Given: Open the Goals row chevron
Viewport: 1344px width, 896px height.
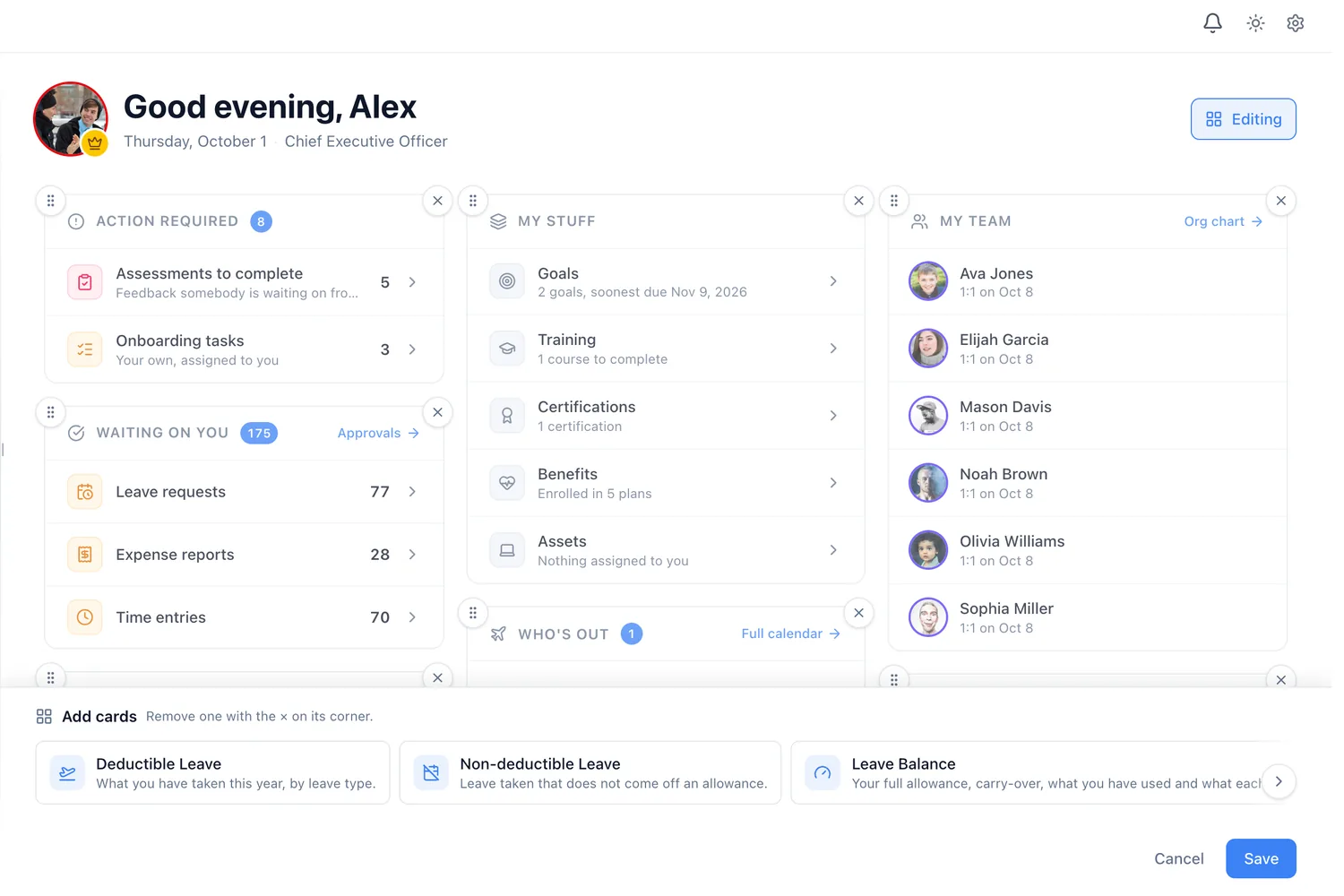Looking at the screenshot, I should click(x=833, y=281).
